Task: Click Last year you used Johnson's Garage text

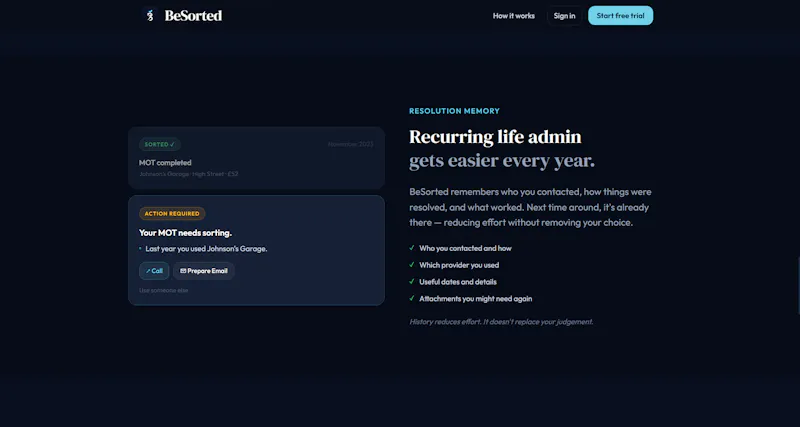Action: 206,249
